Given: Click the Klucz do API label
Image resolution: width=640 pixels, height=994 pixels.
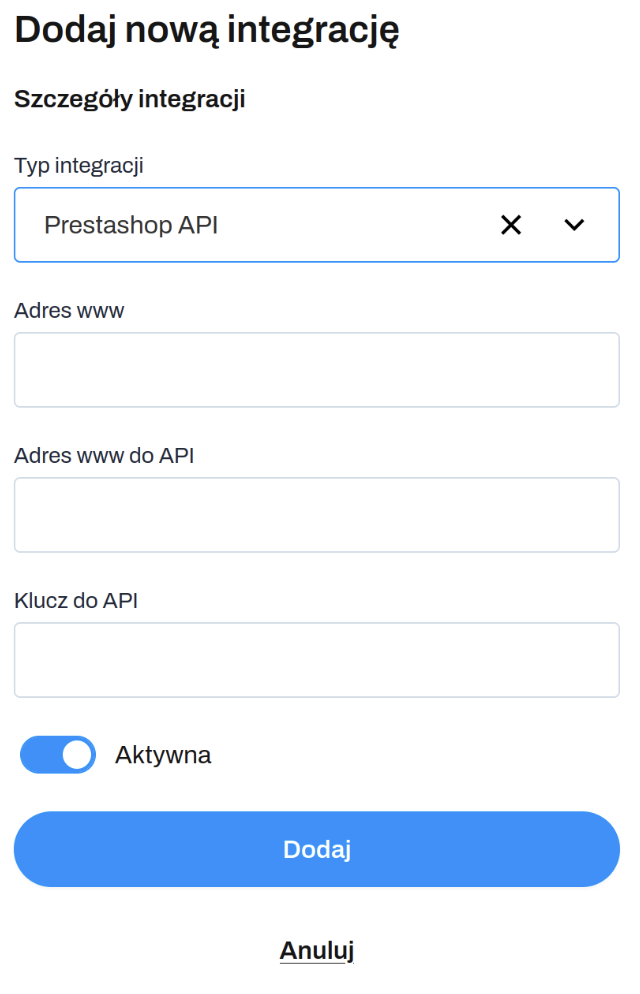Looking at the screenshot, I should pyautogui.click(x=76, y=601).
